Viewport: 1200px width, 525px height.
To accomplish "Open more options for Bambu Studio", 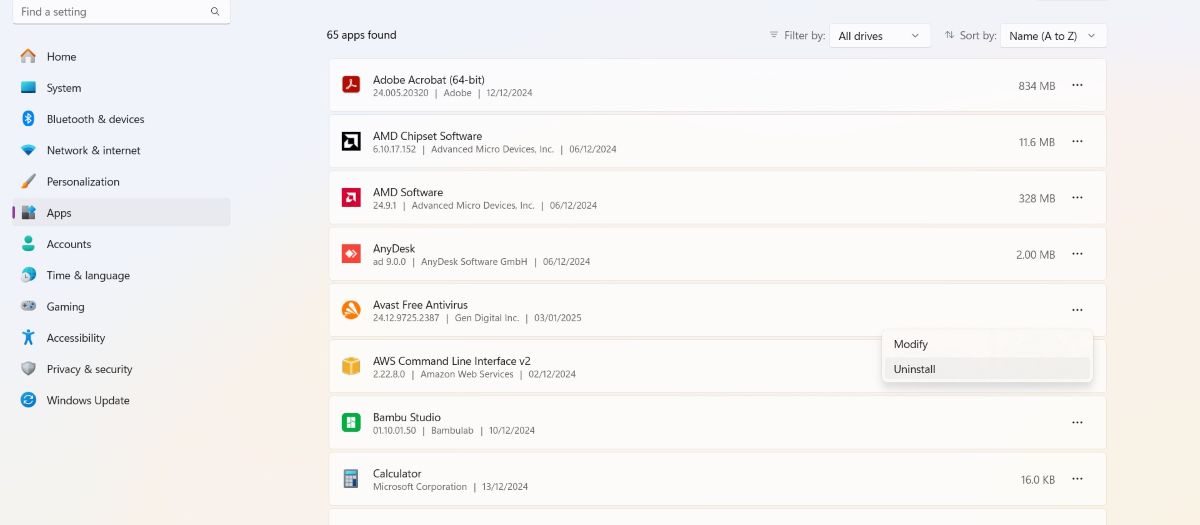I will pos(1077,423).
